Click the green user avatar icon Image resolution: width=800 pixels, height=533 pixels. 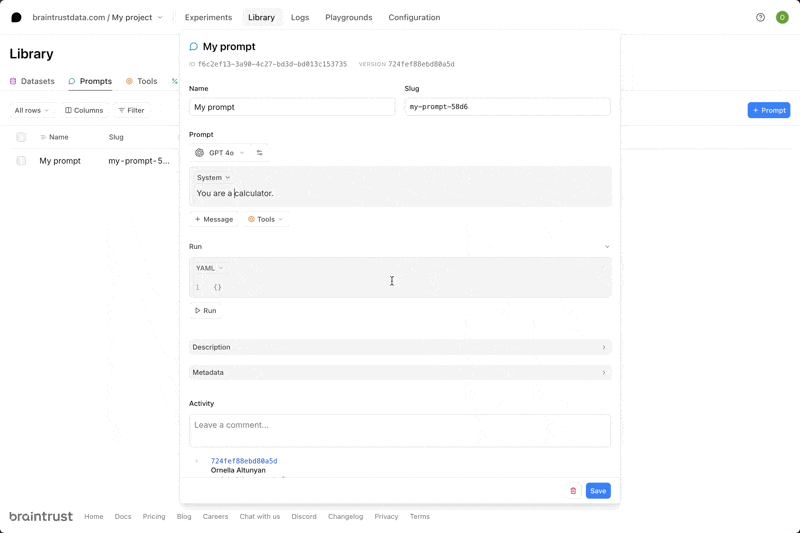click(782, 17)
